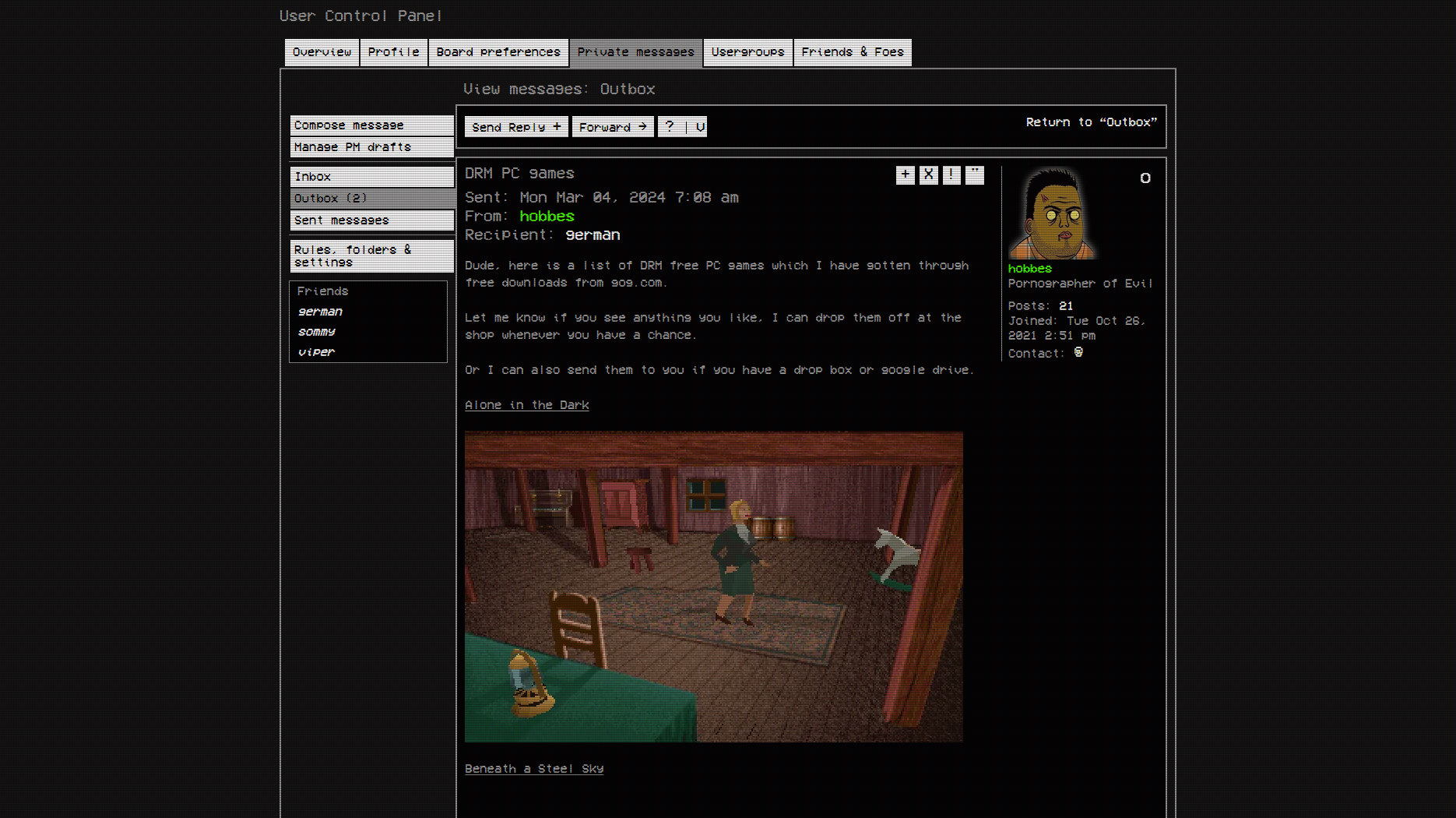The image size is (1456, 818).
Task: Open friend german in the Friends list
Action: click(320, 312)
